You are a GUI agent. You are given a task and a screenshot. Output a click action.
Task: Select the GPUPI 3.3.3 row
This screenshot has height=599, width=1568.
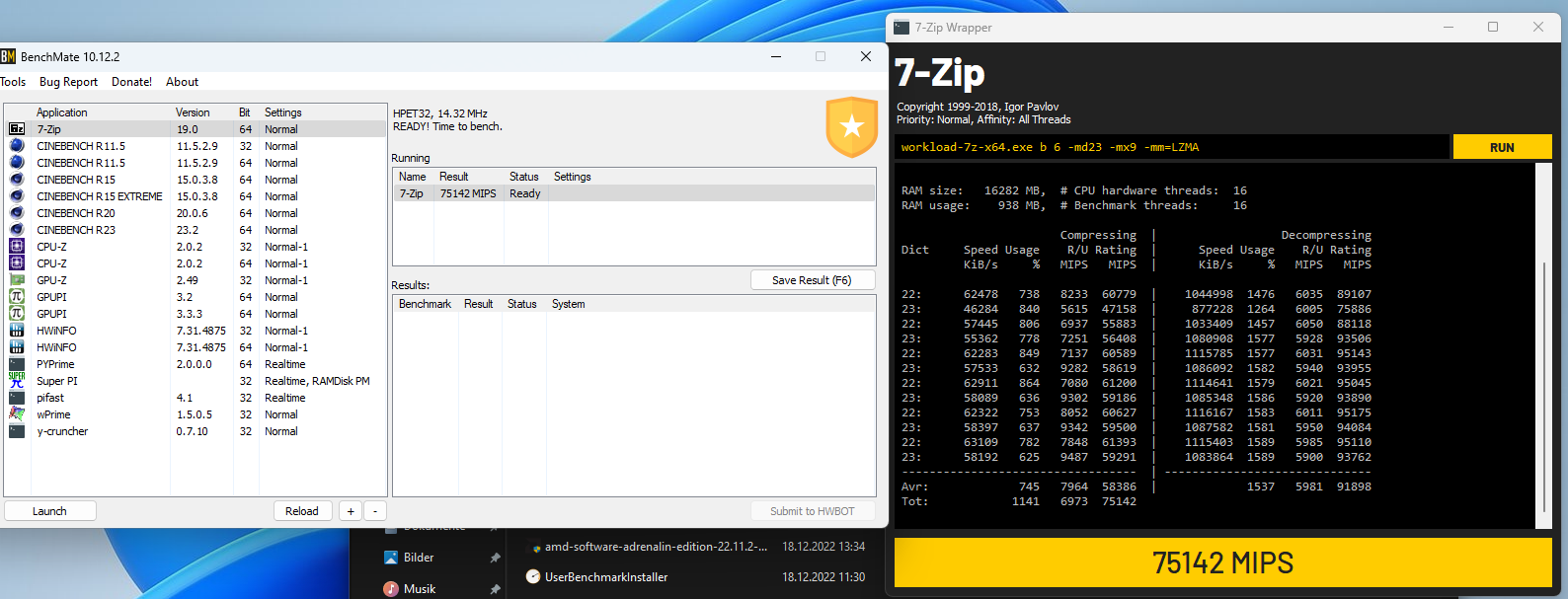pyautogui.click(x=196, y=314)
